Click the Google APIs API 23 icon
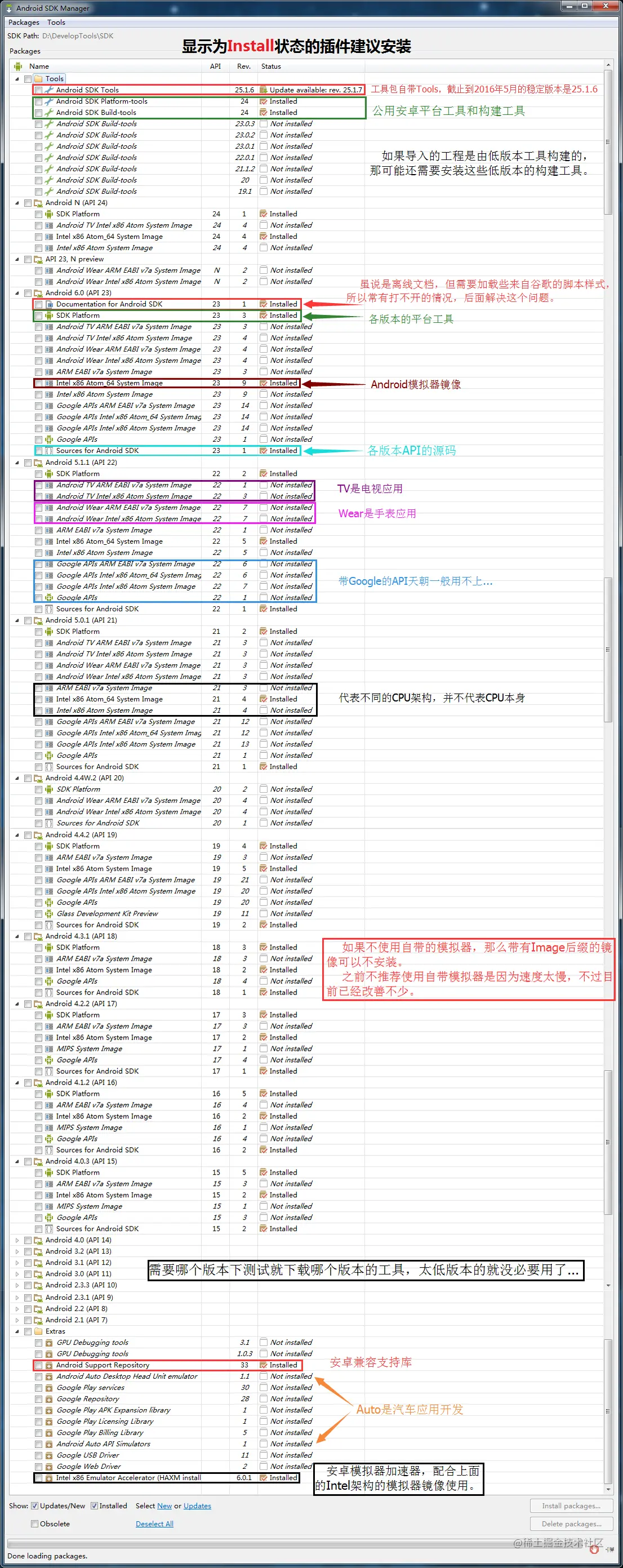Screen dimensions: 623x1568 click(x=49, y=439)
